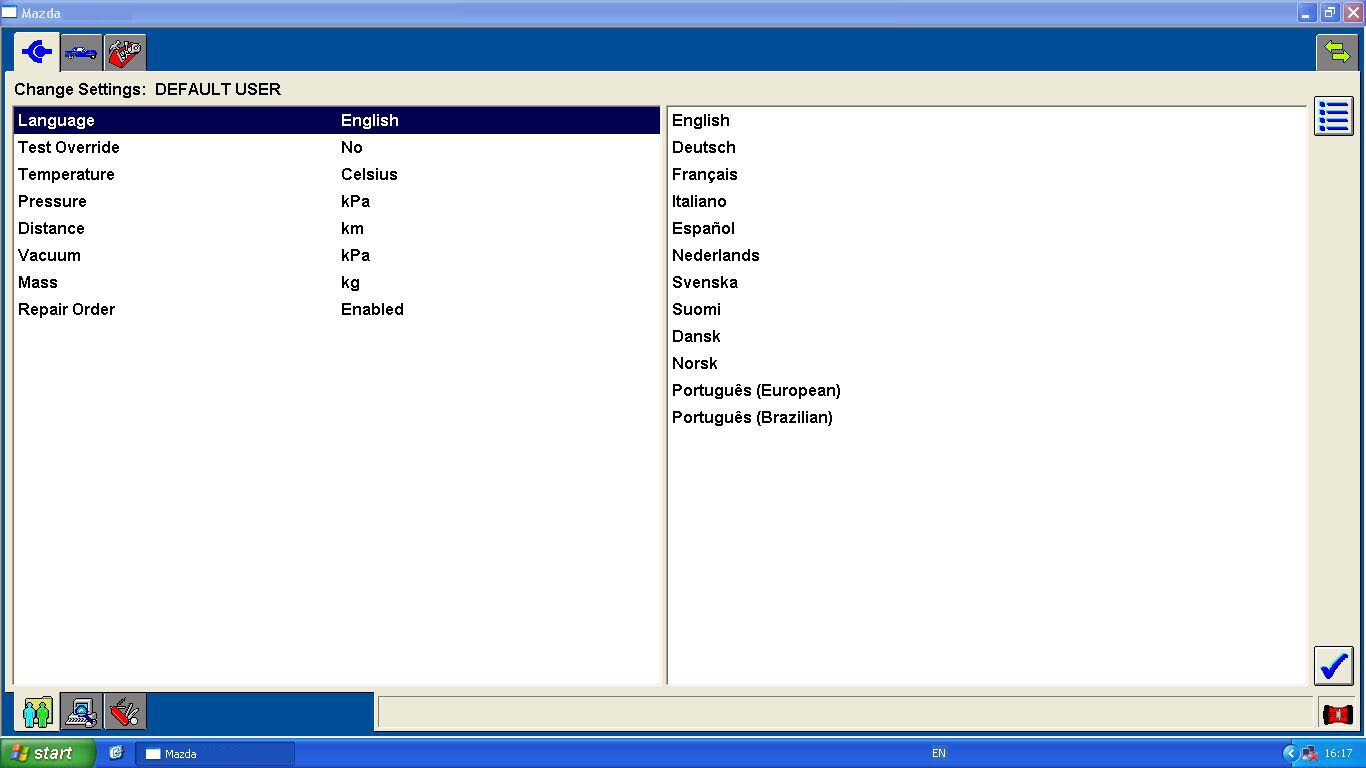Click the 16:17 taskbar clock
Viewport: 1366px width, 768px height.
[x=1338, y=753]
